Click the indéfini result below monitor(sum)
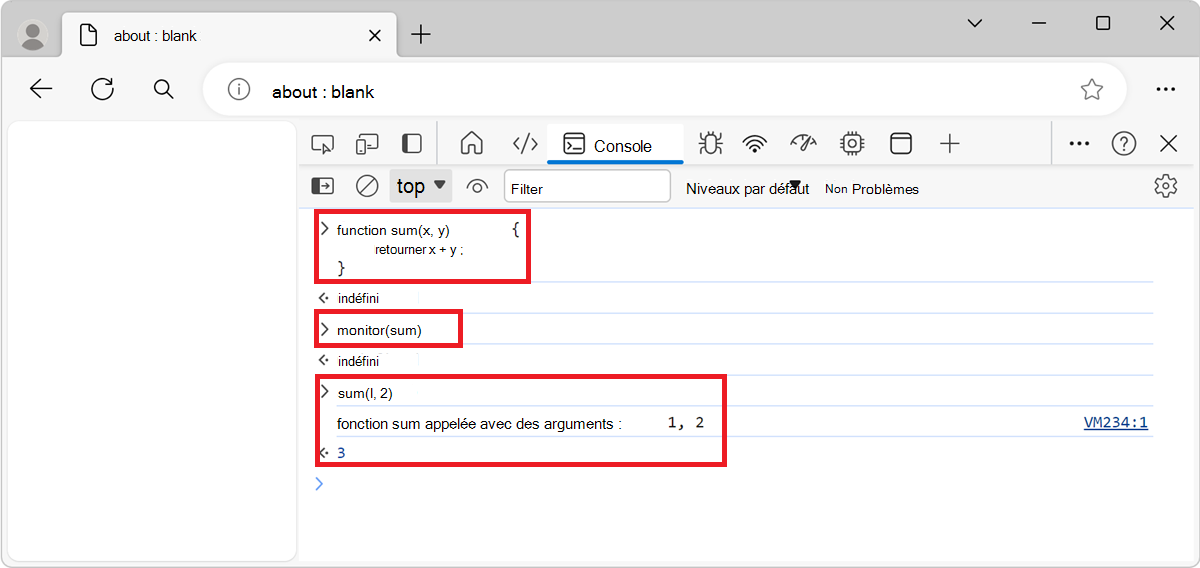 [x=358, y=361]
